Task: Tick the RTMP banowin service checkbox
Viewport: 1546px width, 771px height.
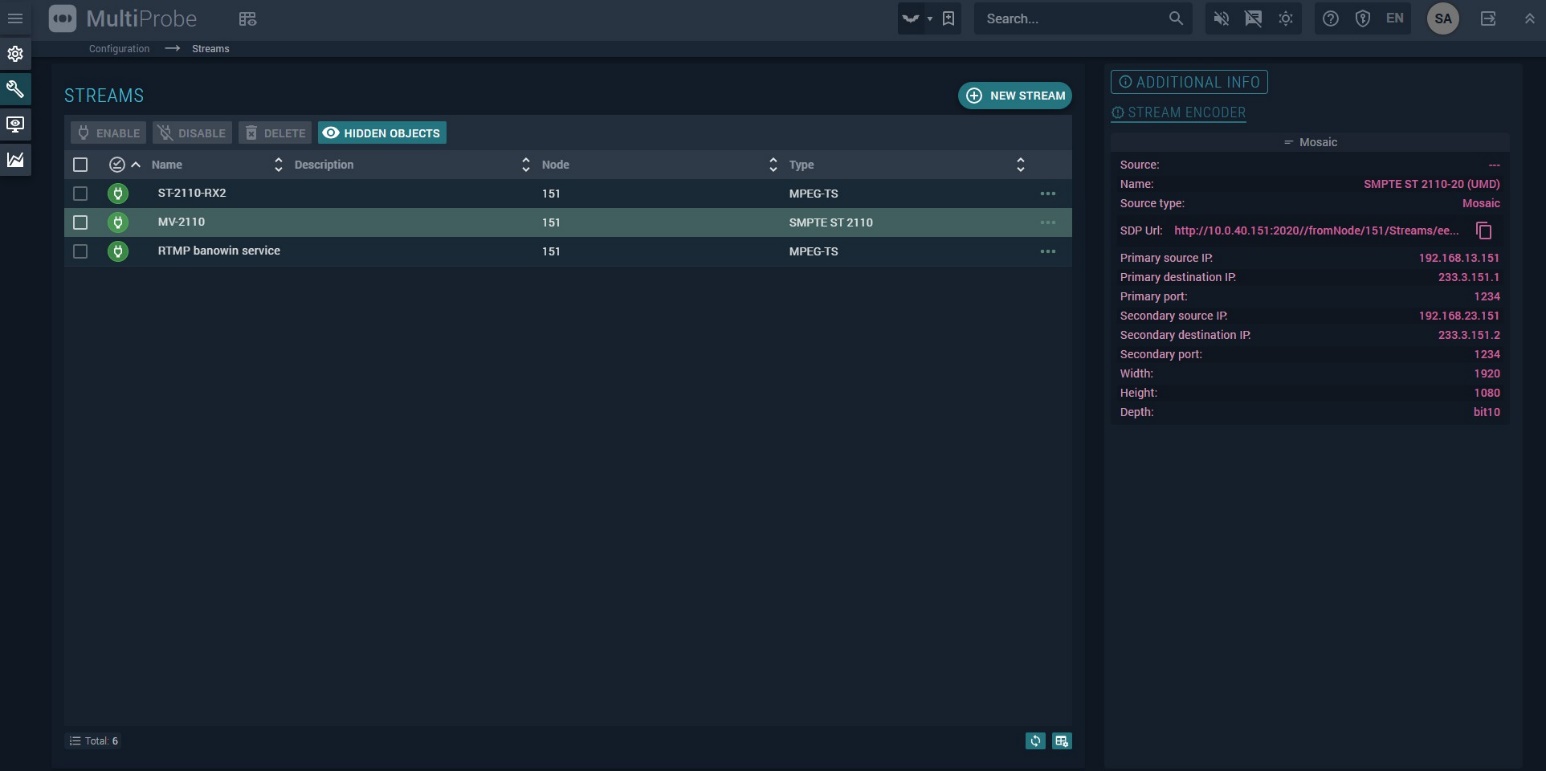Action: (81, 251)
